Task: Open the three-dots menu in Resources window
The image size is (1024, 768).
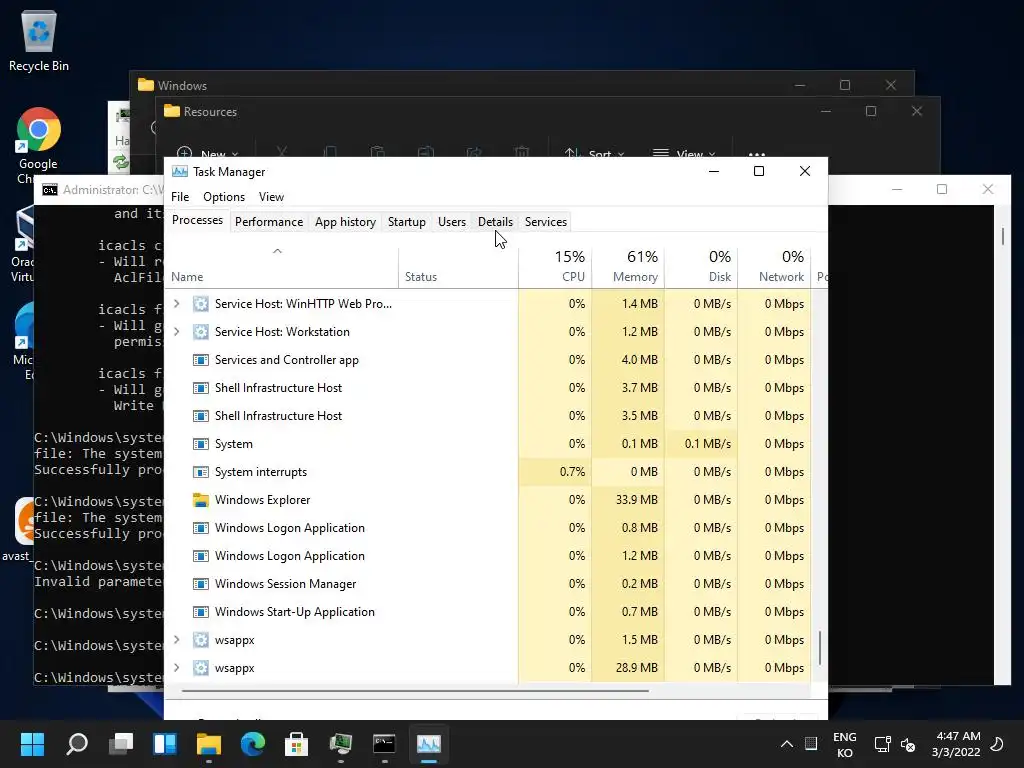Action: point(757,154)
